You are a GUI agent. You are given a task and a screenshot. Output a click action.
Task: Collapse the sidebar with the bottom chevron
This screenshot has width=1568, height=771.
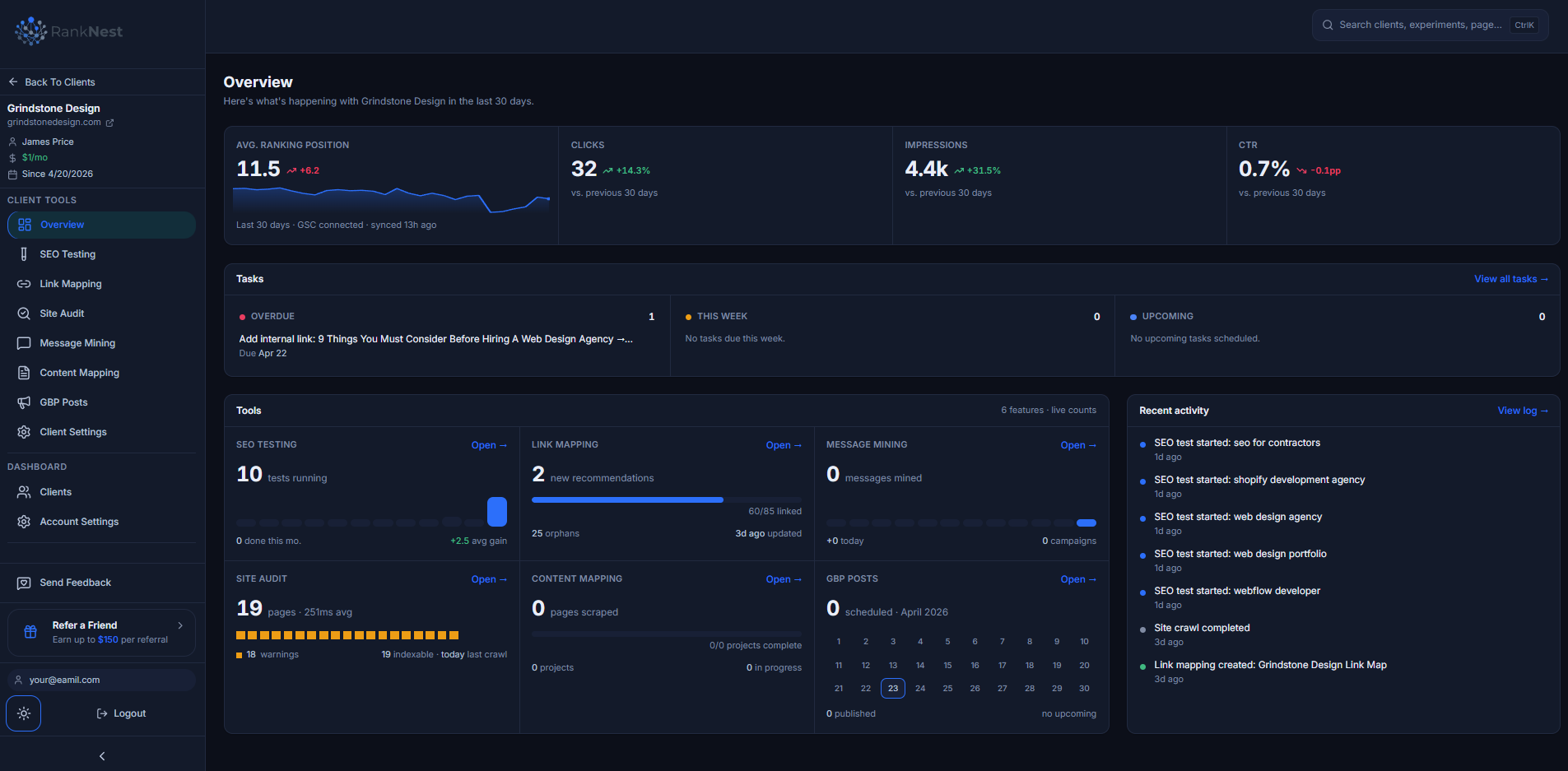point(102,756)
